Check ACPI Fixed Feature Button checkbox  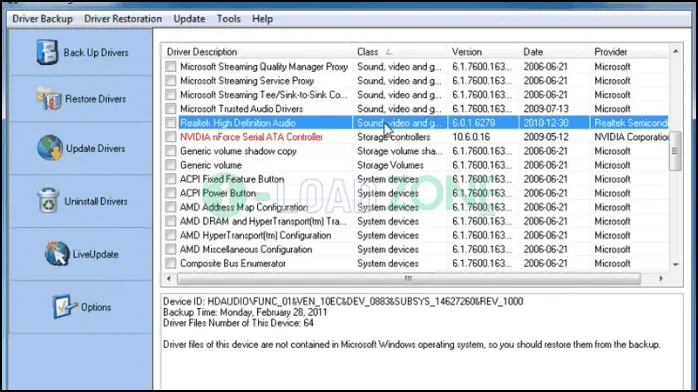coord(170,179)
